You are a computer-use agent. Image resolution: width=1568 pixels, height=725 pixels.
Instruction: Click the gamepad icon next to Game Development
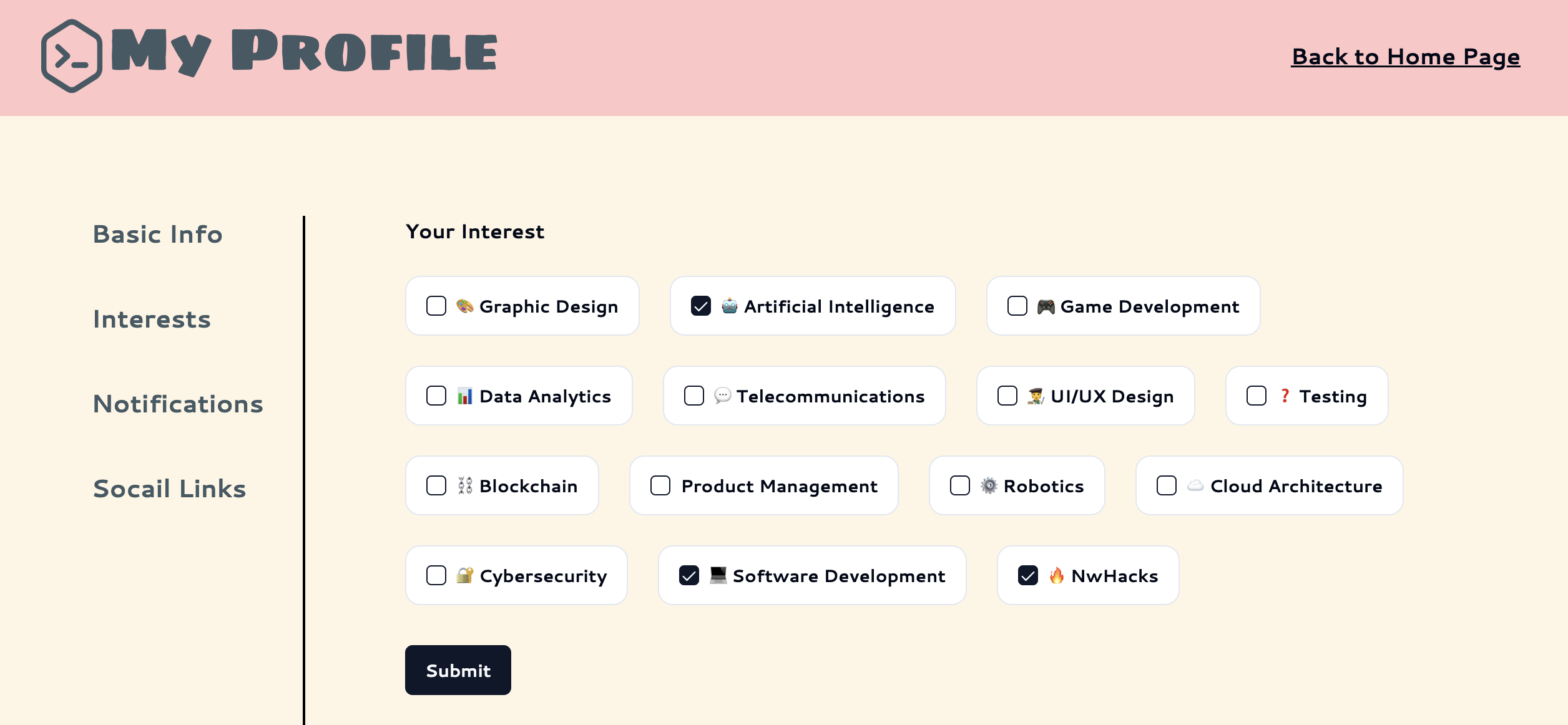1045,306
